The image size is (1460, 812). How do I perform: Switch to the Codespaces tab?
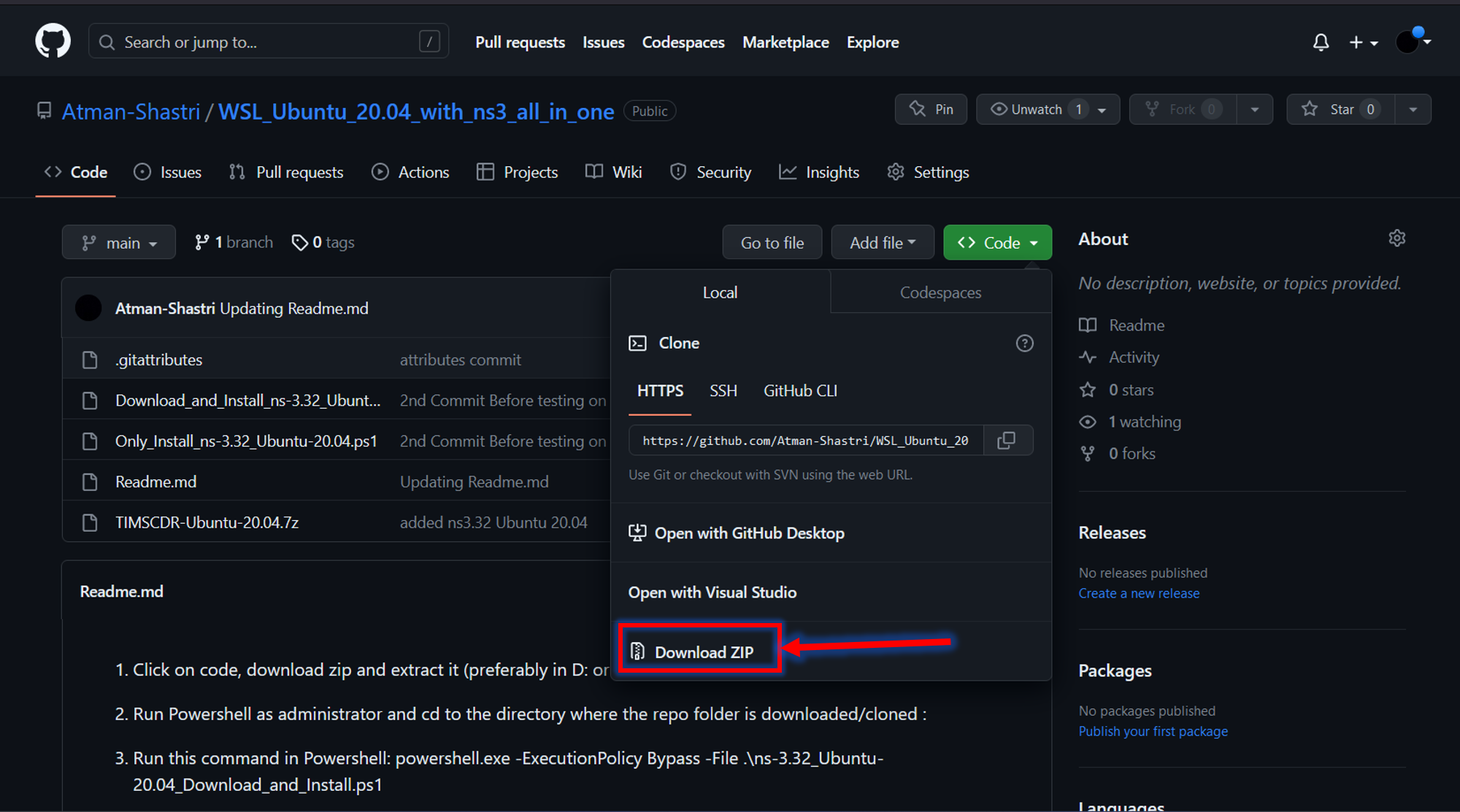940,292
